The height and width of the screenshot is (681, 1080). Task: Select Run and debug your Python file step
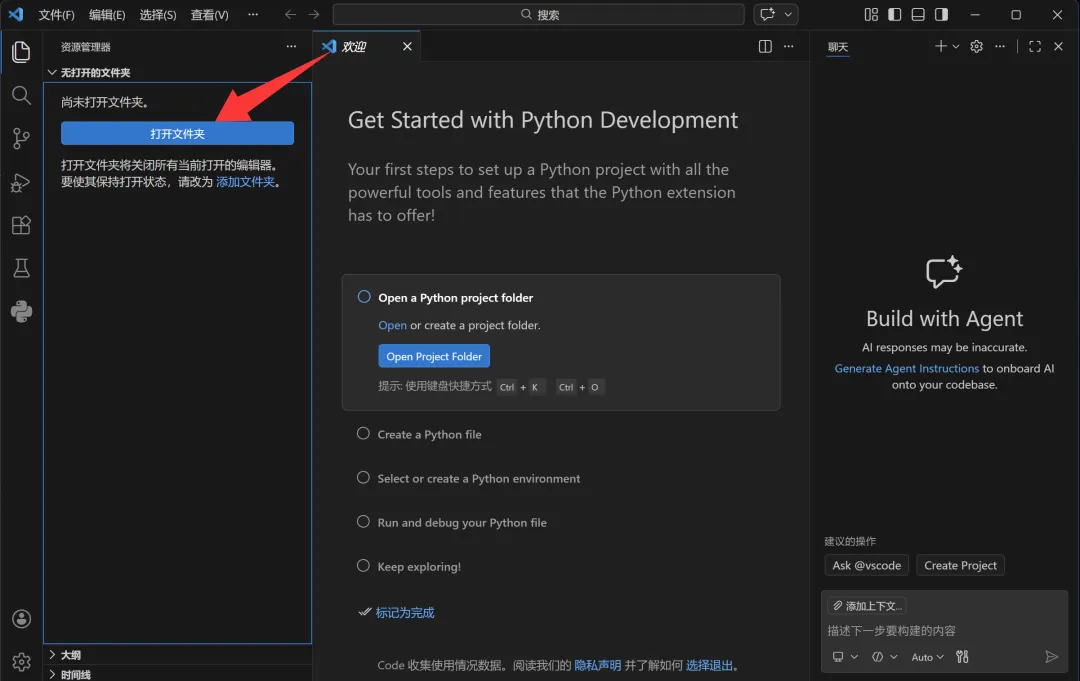point(461,523)
